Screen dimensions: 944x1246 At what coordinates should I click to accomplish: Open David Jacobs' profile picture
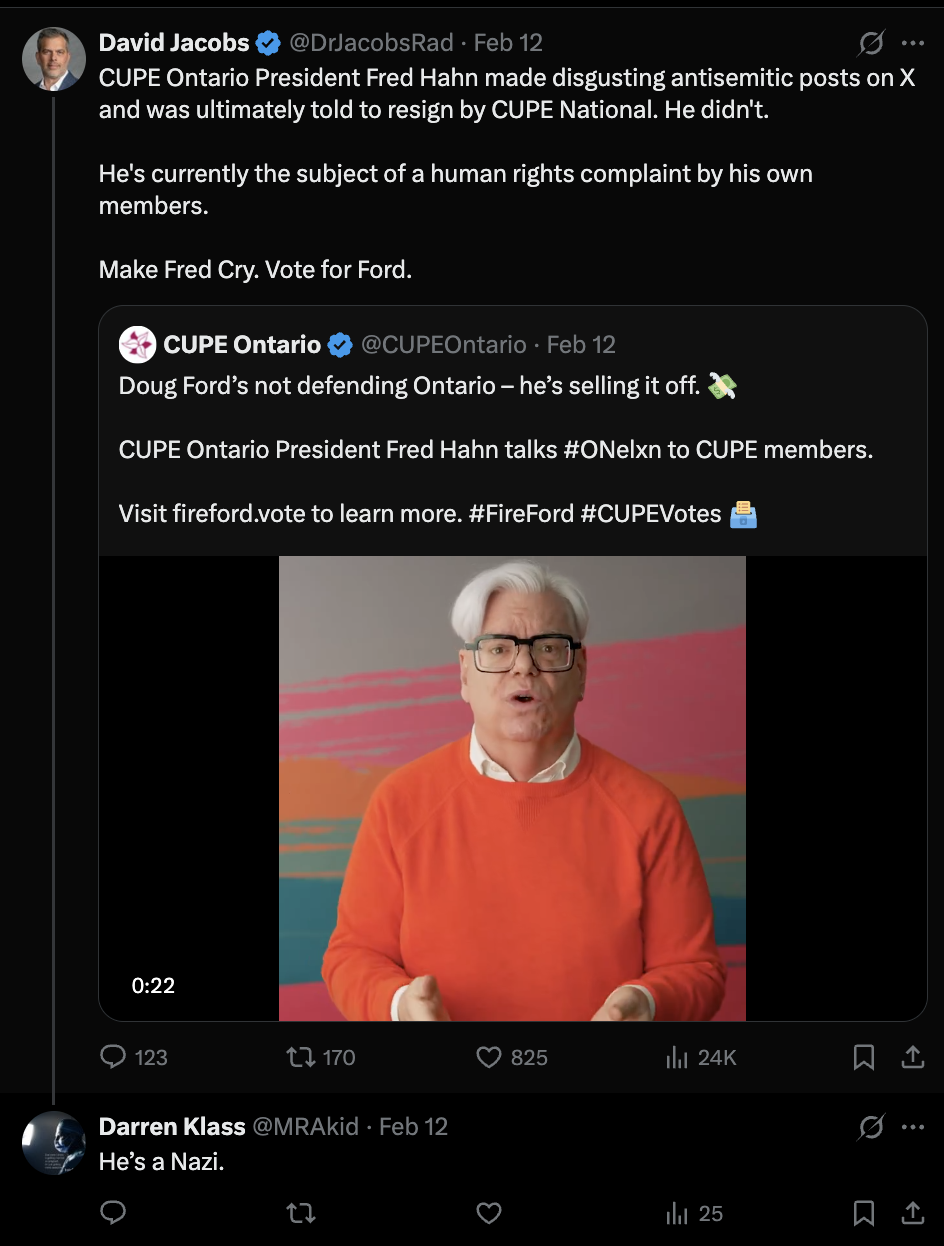(x=53, y=59)
